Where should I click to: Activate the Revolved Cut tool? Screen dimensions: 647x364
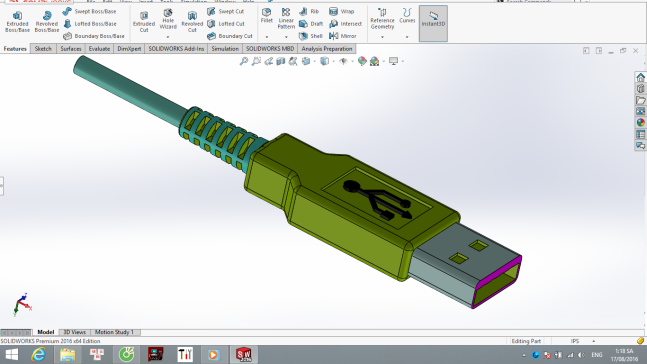point(192,21)
